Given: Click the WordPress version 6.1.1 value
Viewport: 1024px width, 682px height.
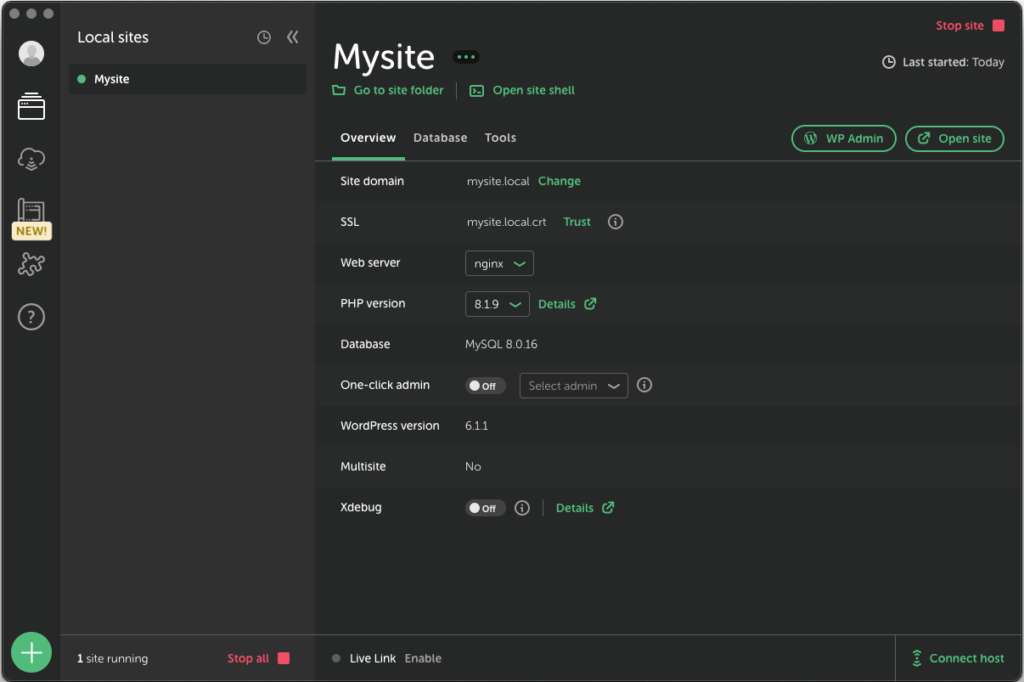Looking at the screenshot, I should pyautogui.click(x=476, y=426).
